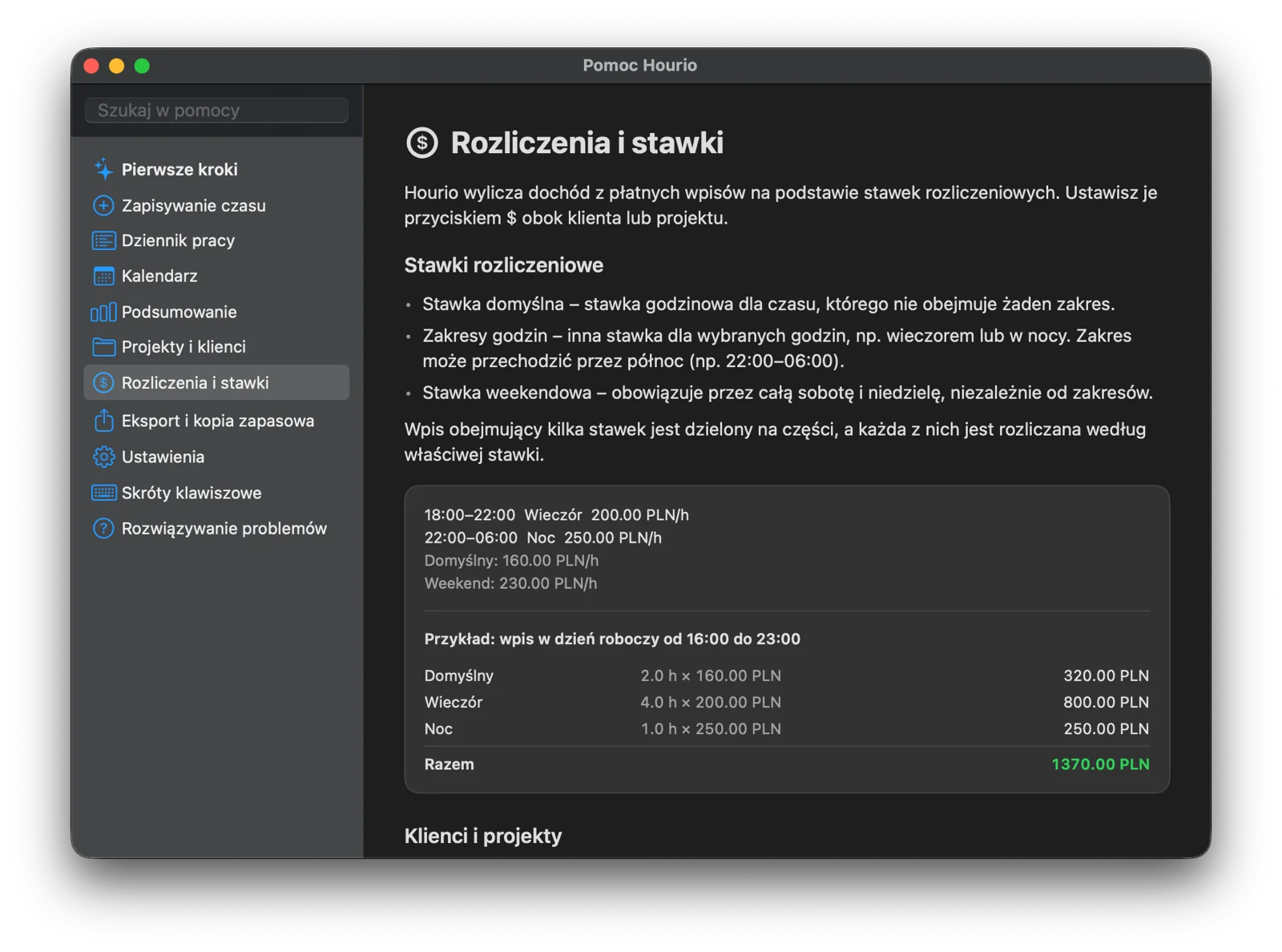Image resolution: width=1282 pixels, height=952 pixels.
Task: Click the sparkle icon beside Pierwsze kroki
Action: click(103, 169)
